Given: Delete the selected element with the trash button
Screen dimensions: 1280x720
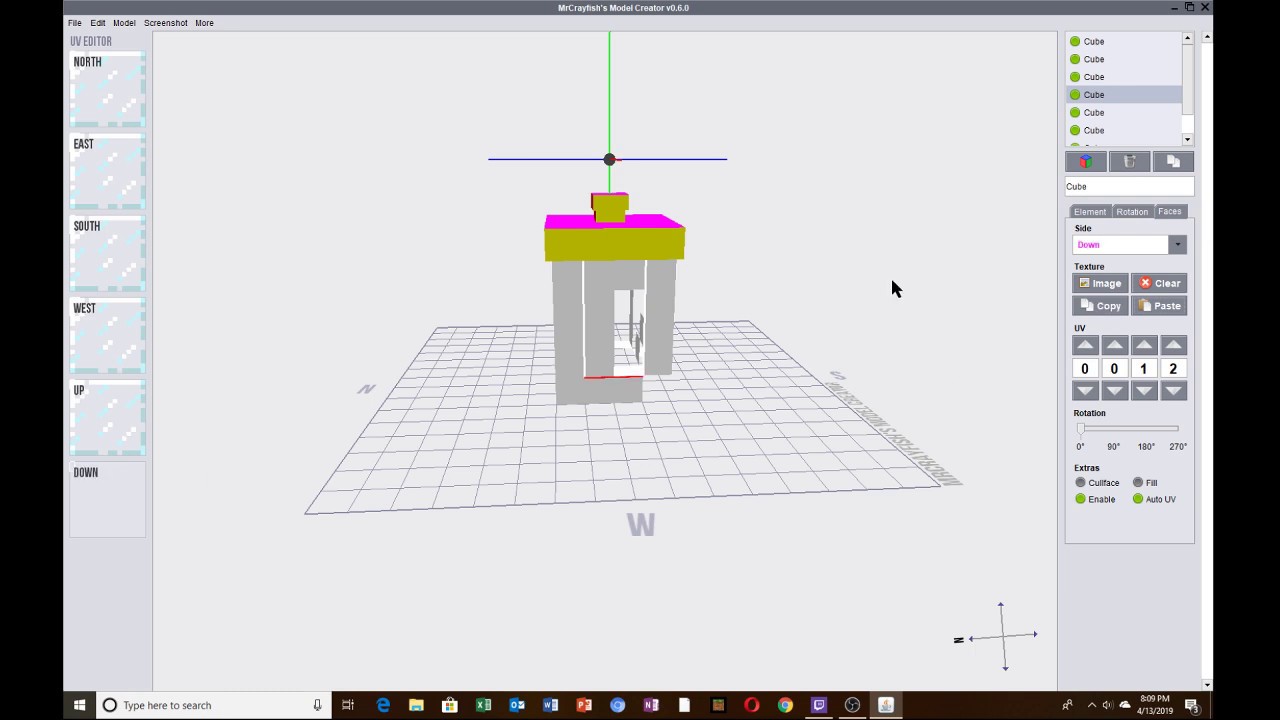Looking at the screenshot, I should click(x=1129, y=162).
